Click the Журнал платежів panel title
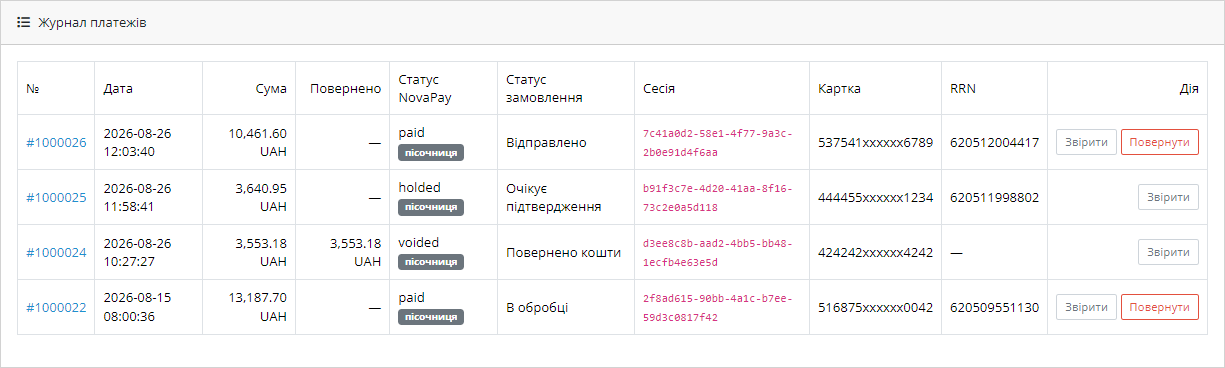The image size is (1225, 368). 92,22
